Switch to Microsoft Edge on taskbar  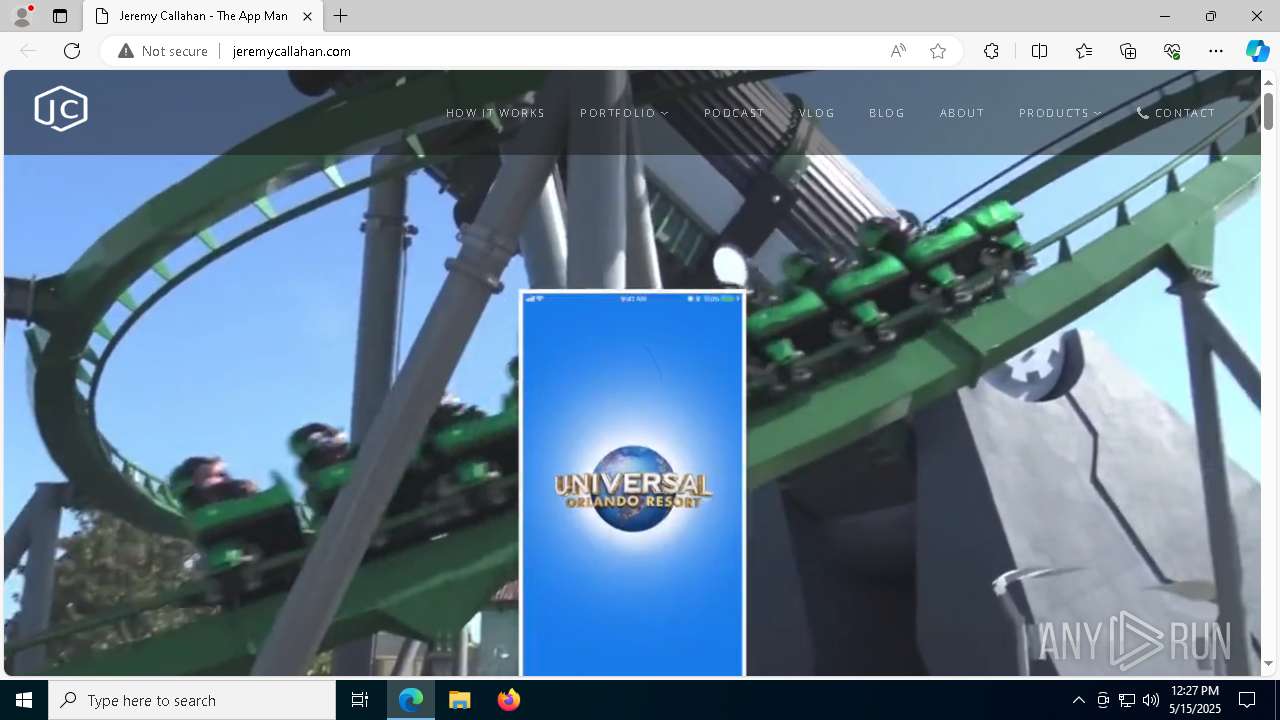[x=411, y=700]
